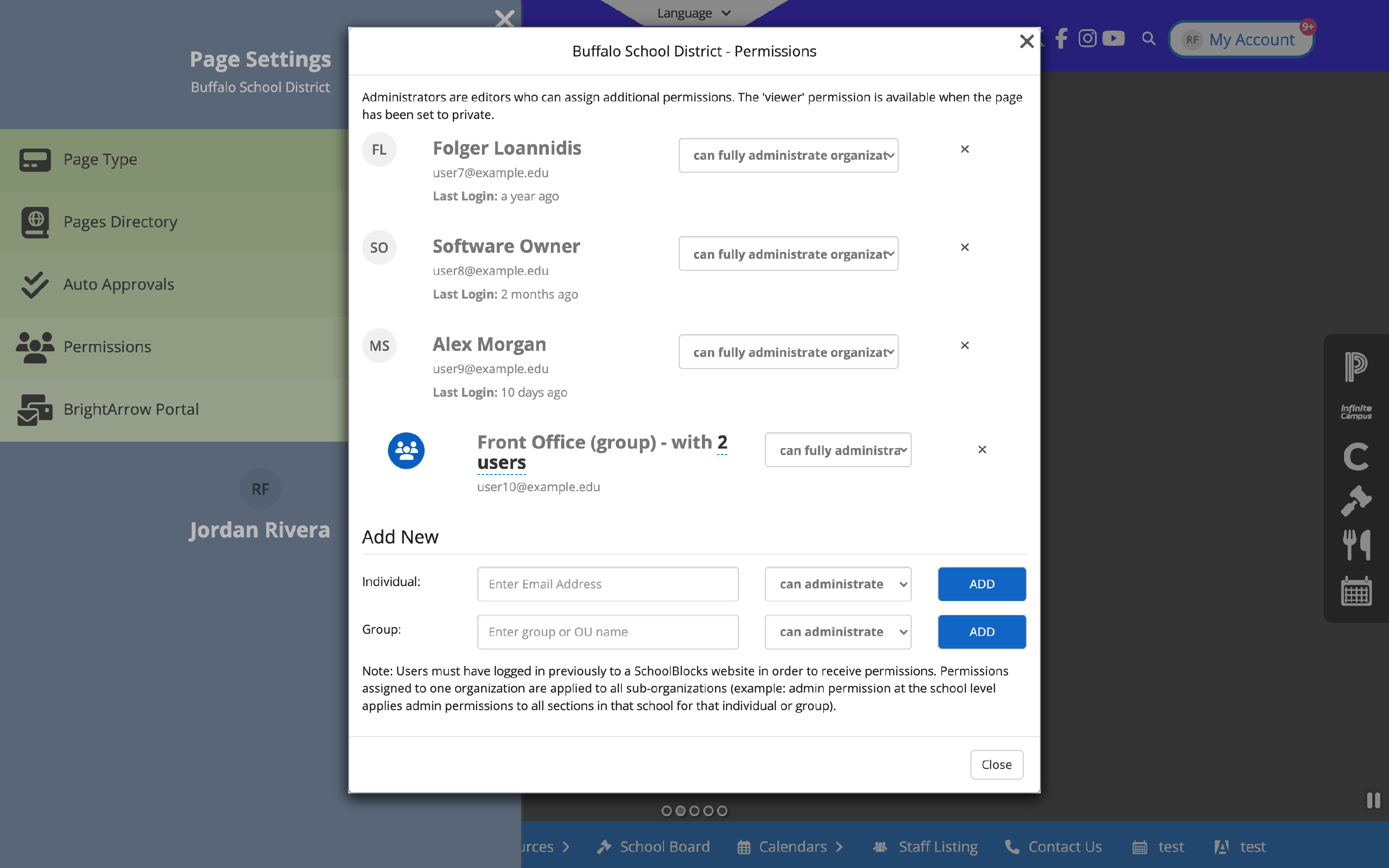Open BrightArrow Portal menu item
Viewport: 1389px width, 868px height.
(x=174, y=410)
